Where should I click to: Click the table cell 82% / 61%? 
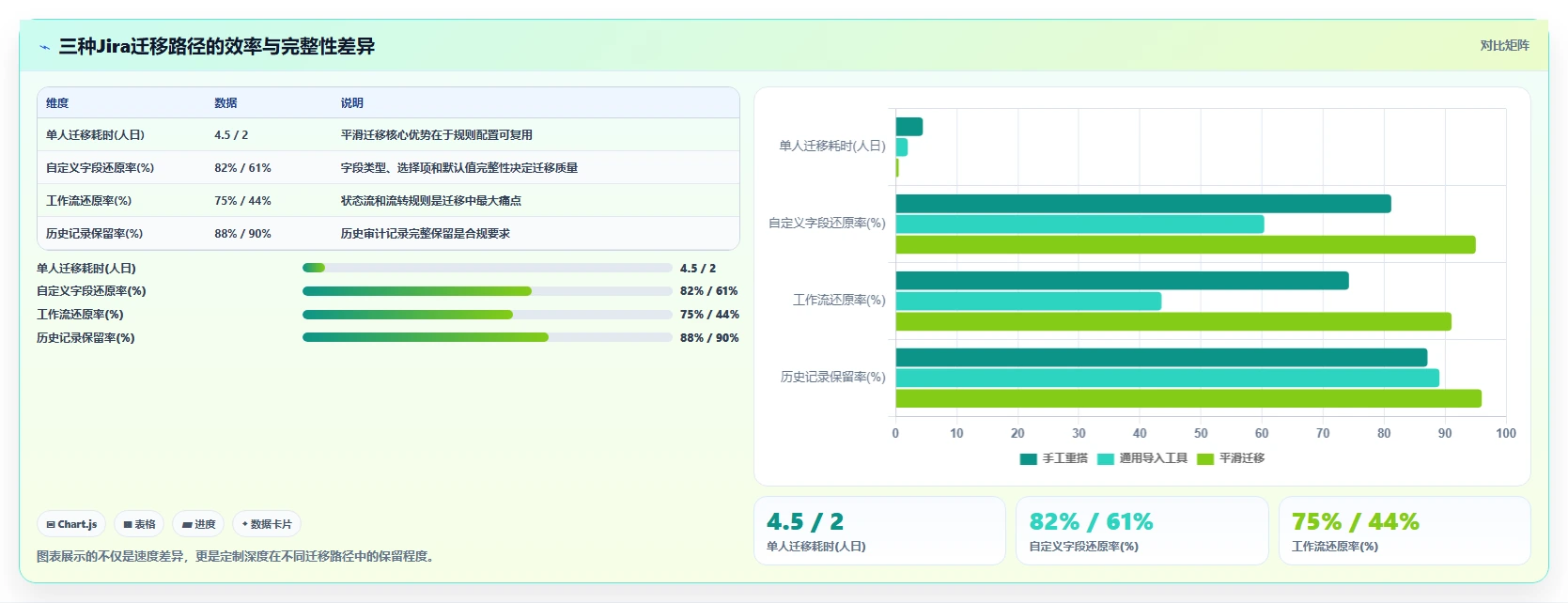click(242, 168)
